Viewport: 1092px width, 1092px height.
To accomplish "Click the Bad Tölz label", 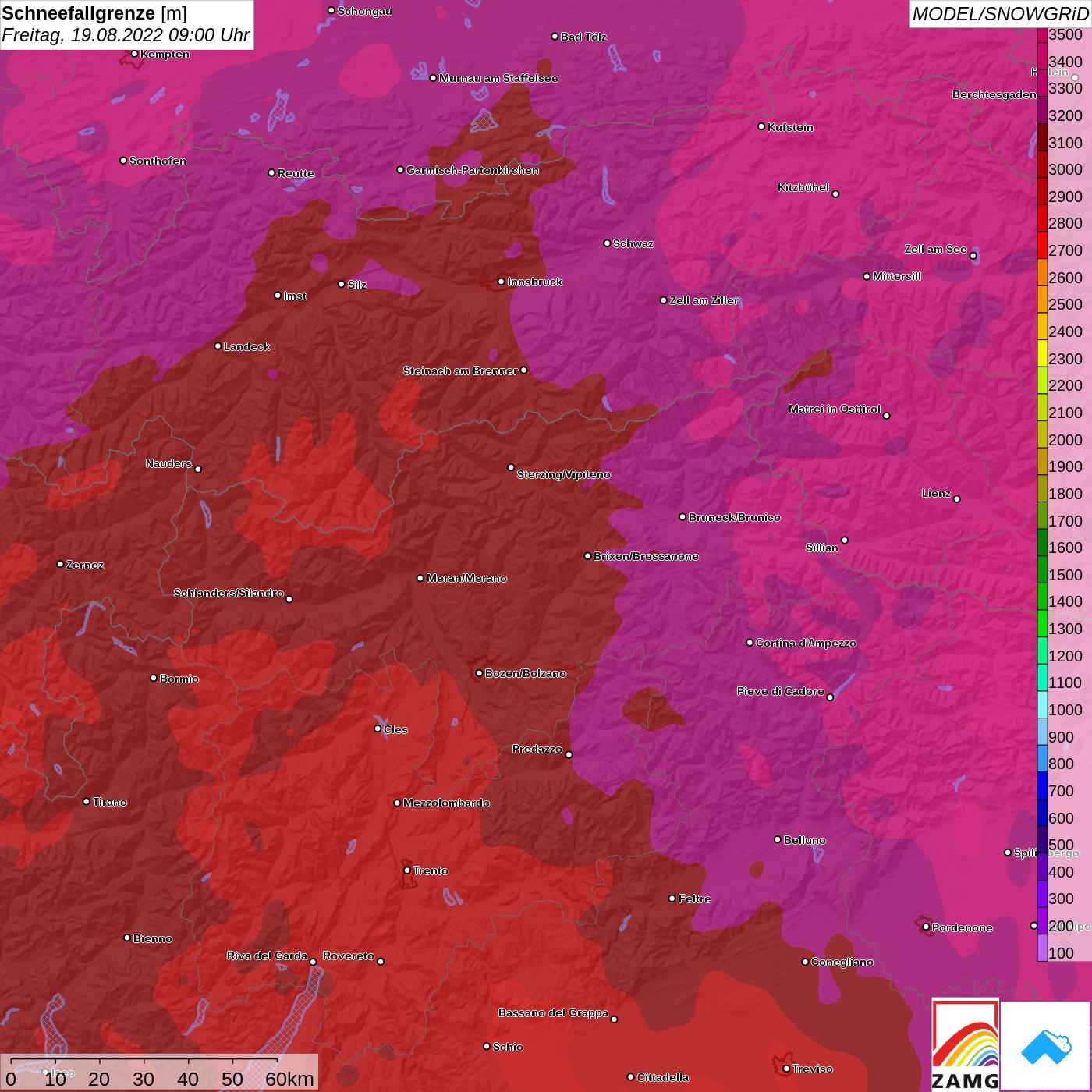I will coord(583,37).
